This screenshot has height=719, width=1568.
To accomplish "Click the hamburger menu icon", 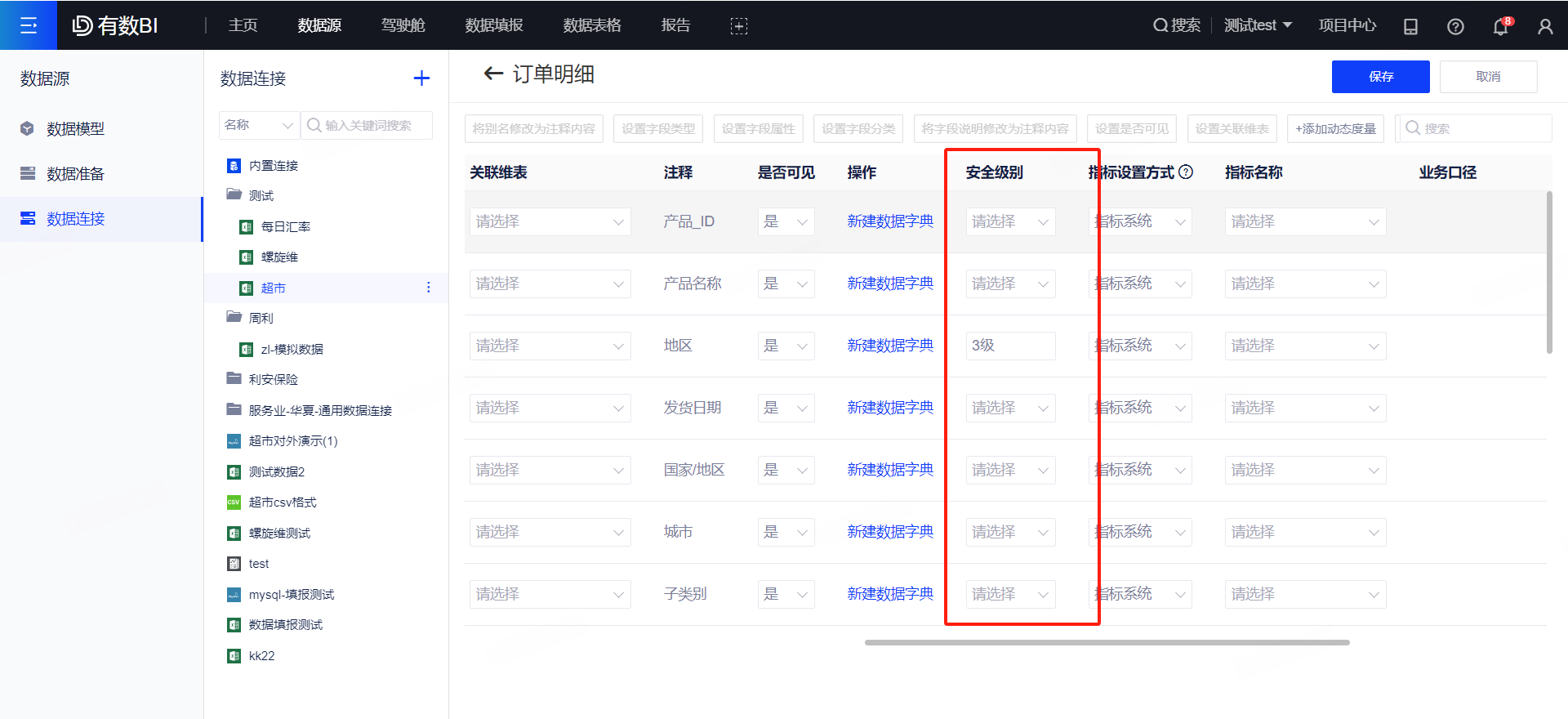I will (x=29, y=25).
